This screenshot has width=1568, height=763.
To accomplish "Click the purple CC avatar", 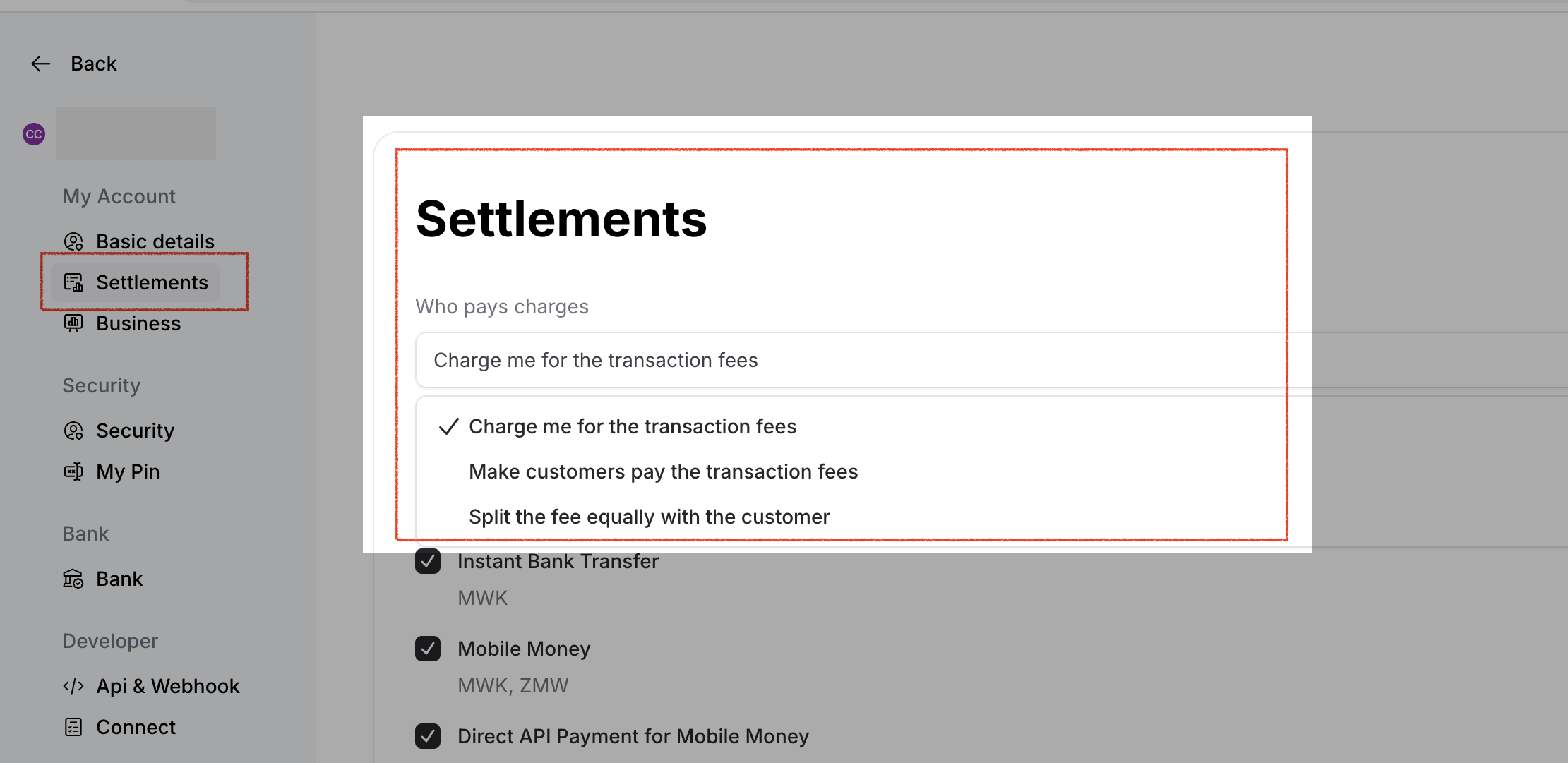I will pos(34,134).
